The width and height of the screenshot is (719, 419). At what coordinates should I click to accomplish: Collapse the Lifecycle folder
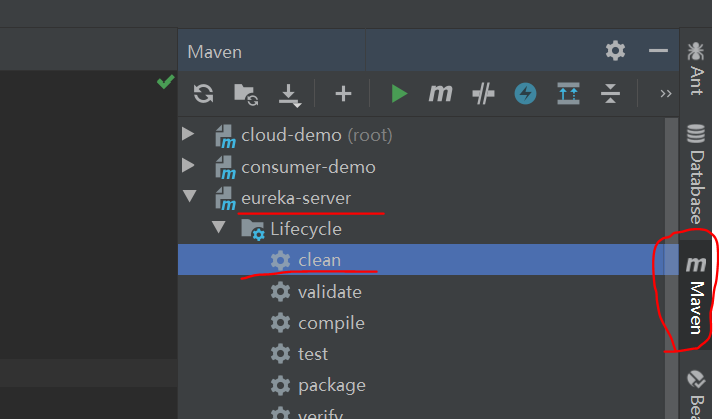pos(219,227)
